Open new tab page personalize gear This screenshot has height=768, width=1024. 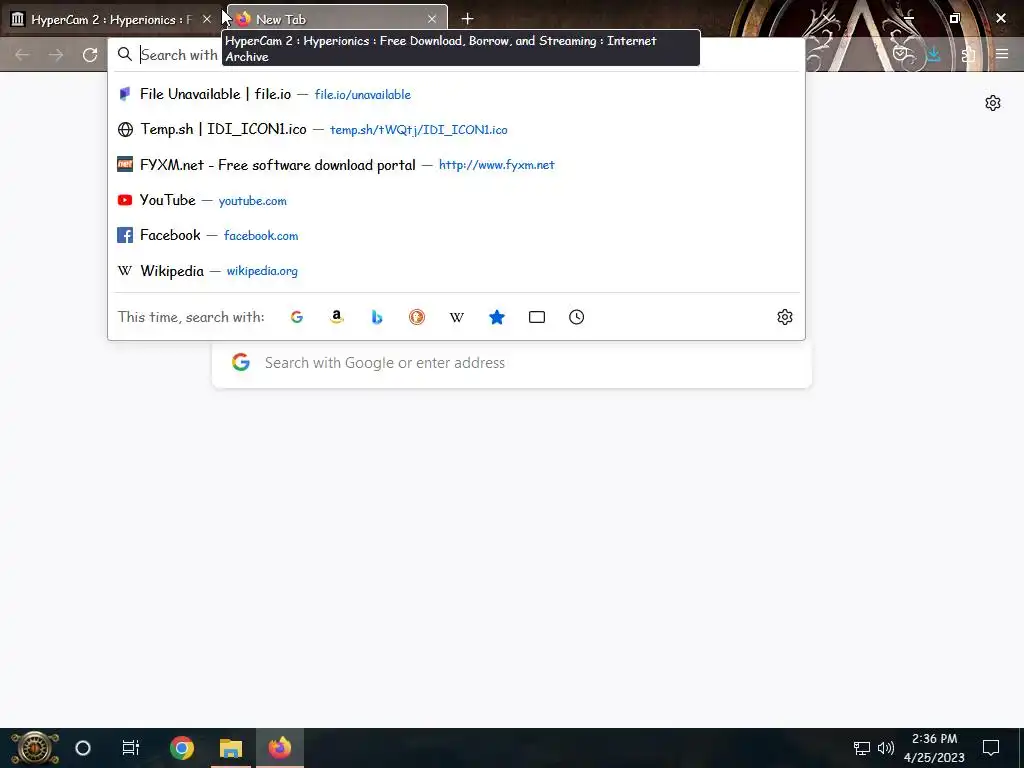click(993, 103)
